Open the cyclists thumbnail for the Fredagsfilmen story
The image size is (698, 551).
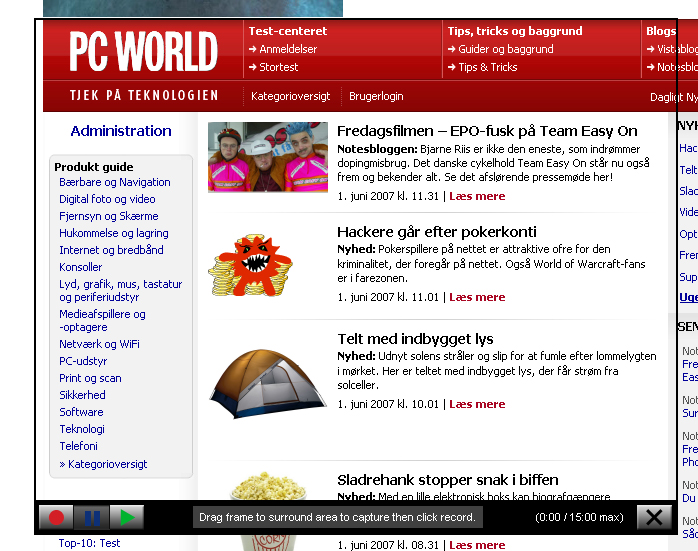268,157
